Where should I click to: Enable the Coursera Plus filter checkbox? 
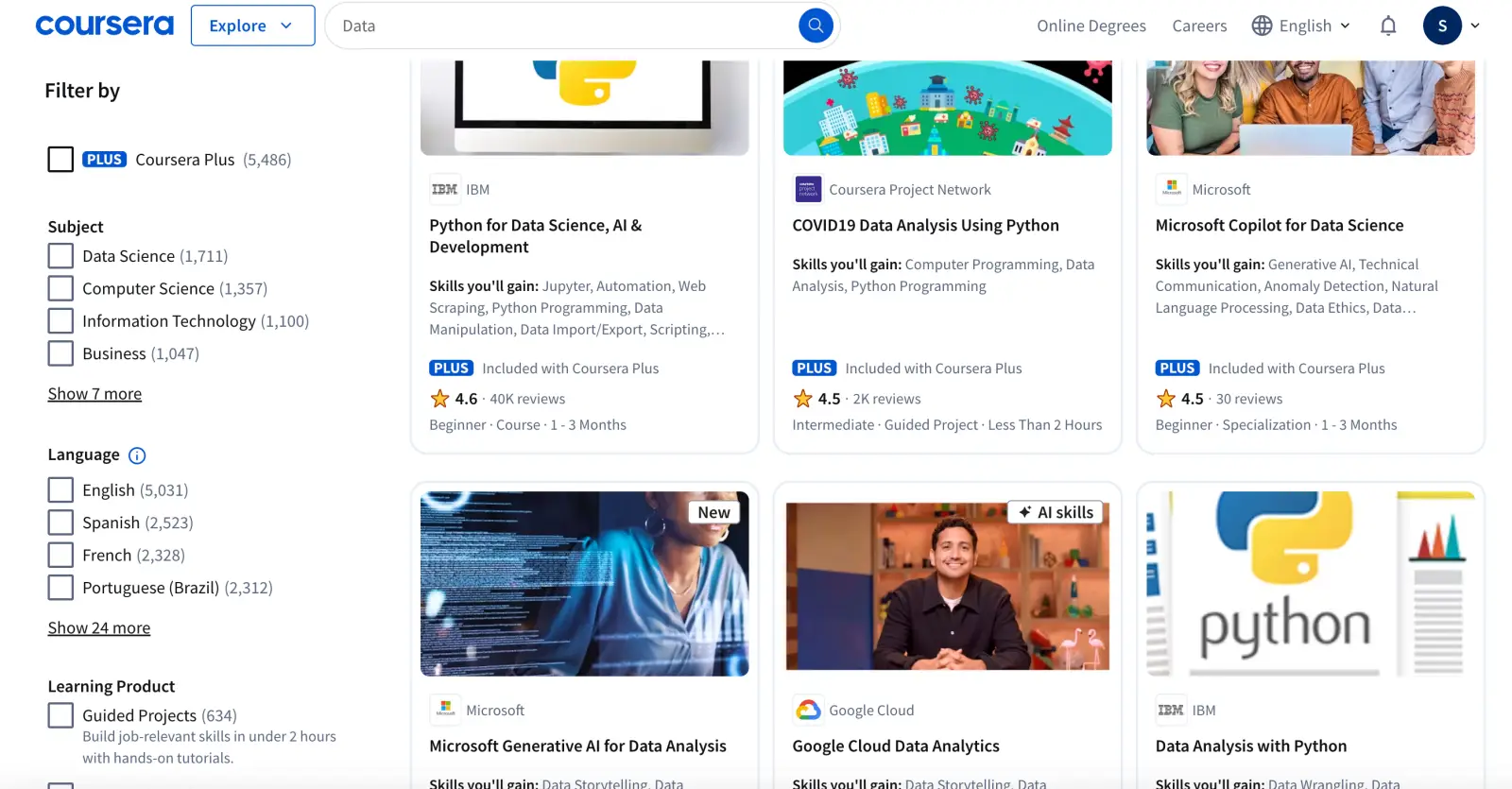[x=60, y=159]
